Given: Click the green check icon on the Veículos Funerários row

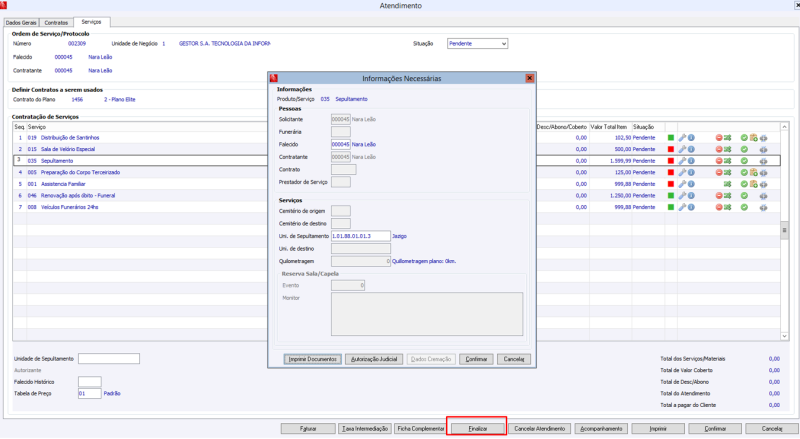Looking at the screenshot, I should (744, 207).
